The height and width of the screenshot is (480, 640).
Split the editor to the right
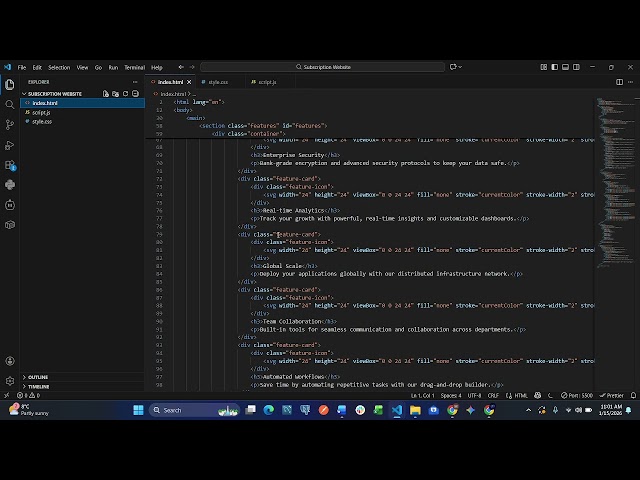click(619, 82)
